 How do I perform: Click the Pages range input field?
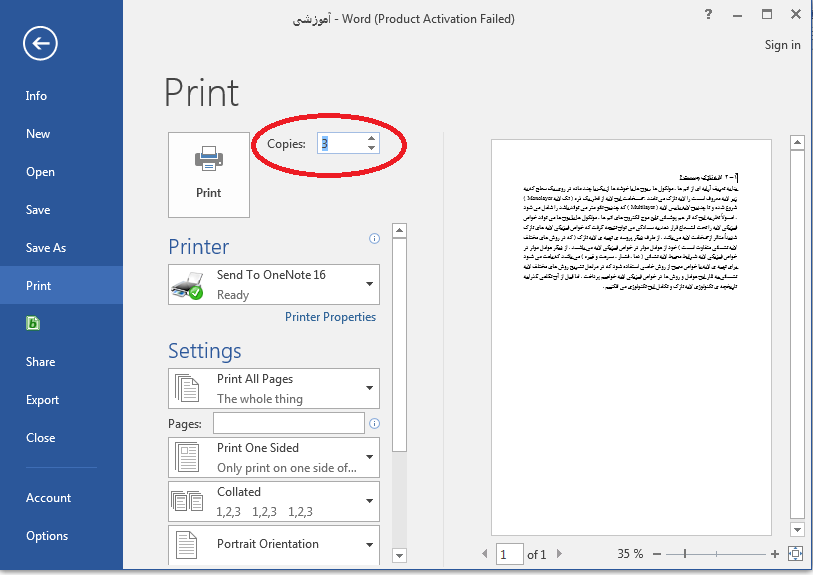click(x=289, y=423)
